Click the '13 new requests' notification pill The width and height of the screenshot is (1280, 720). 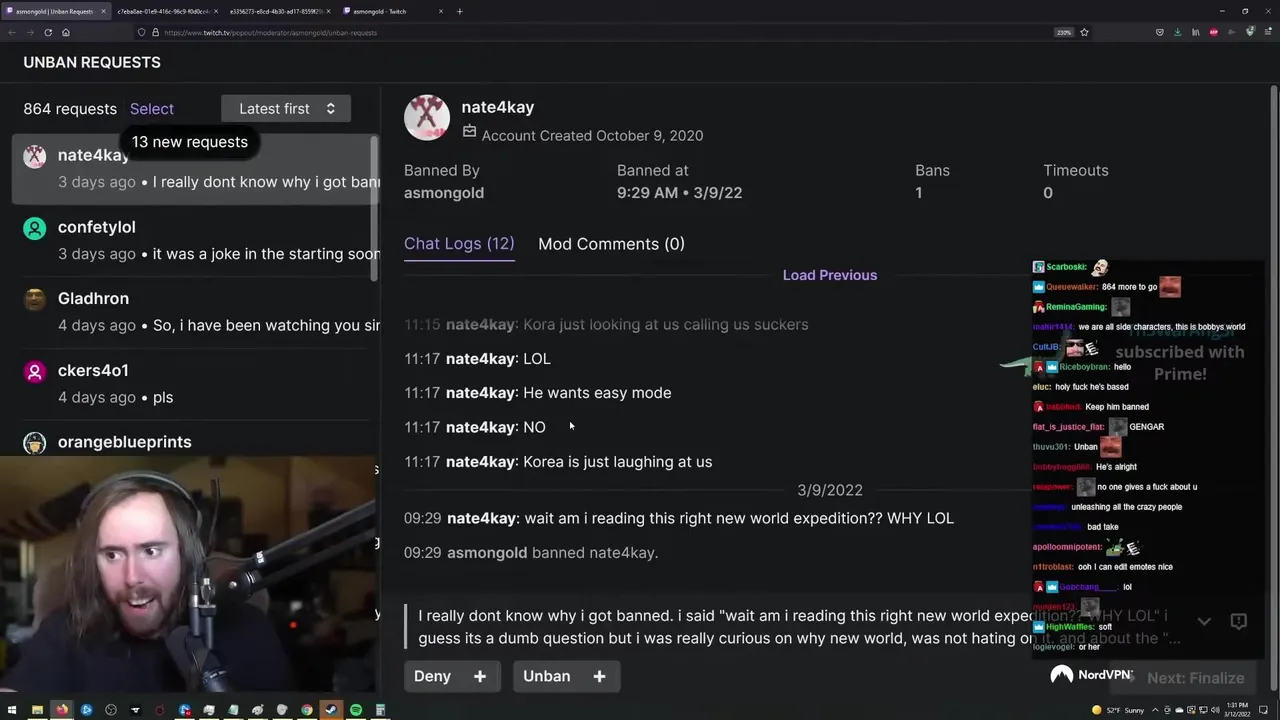pyautogui.click(x=190, y=142)
